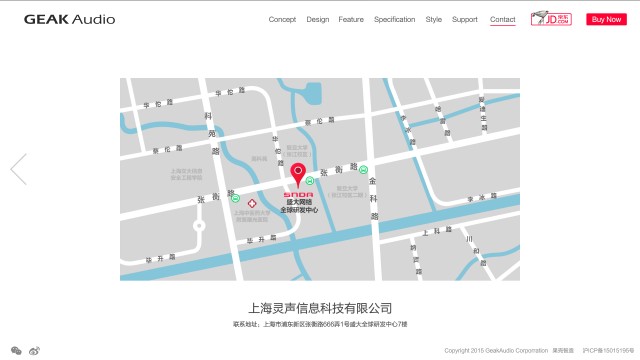Click the GEAK Audio logo
This screenshot has width=640, height=360.
click(x=69, y=19)
